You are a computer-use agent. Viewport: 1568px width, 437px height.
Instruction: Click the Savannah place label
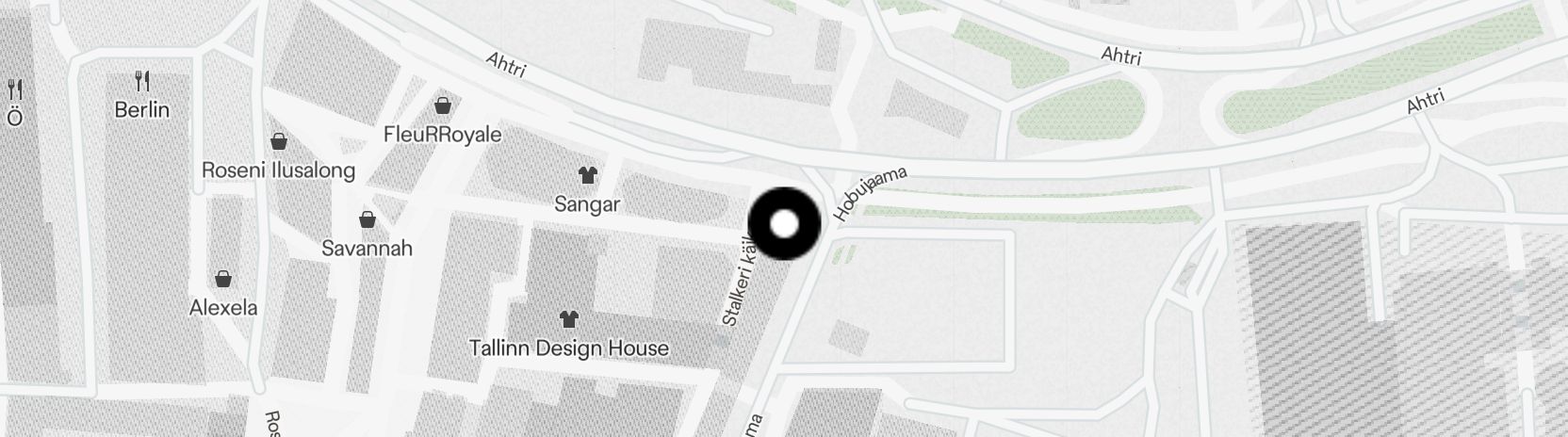tap(367, 249)
